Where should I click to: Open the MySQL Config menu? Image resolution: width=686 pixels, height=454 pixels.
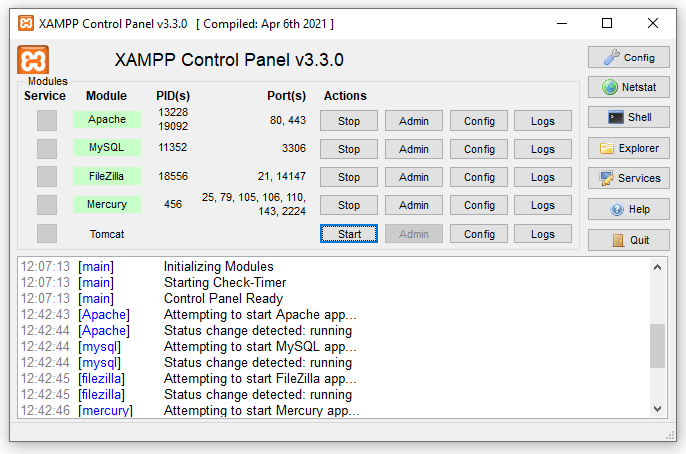(x=479, y=149)
